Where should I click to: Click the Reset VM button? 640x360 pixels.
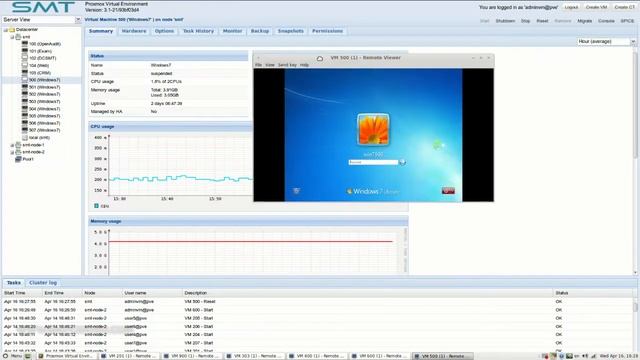(x=542, y=21)
